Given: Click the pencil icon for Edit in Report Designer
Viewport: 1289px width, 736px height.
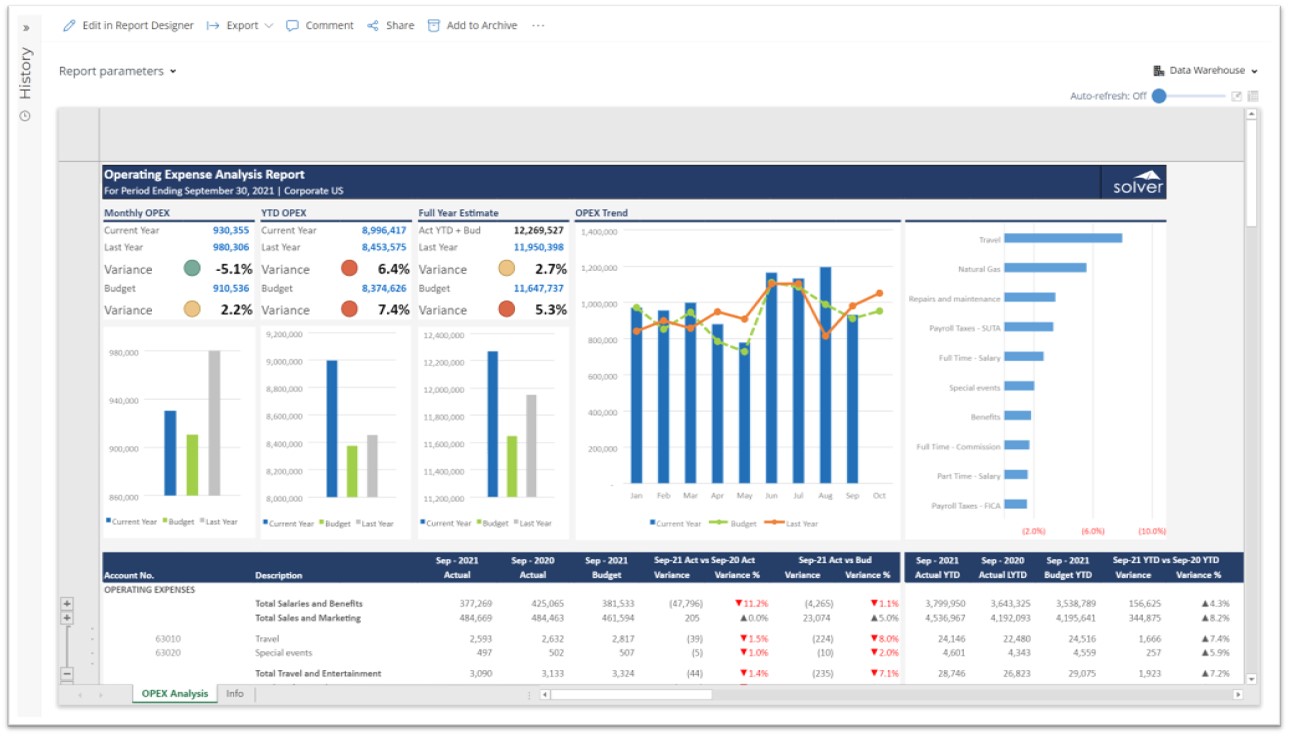Looking at the screenshot, I should tap(69, 26).
